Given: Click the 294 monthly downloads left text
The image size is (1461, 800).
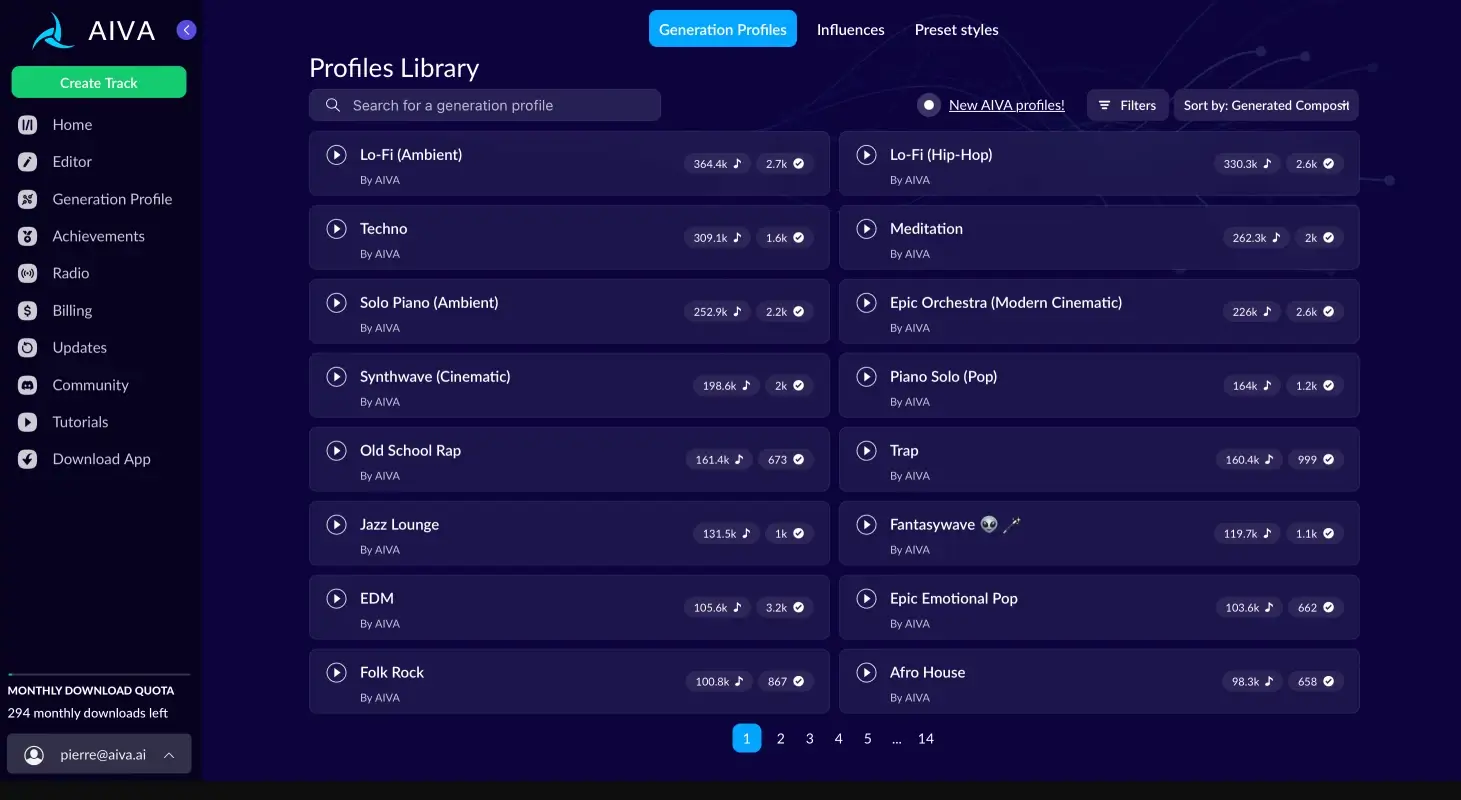Looking at the screenshot, I should point(88,713).
